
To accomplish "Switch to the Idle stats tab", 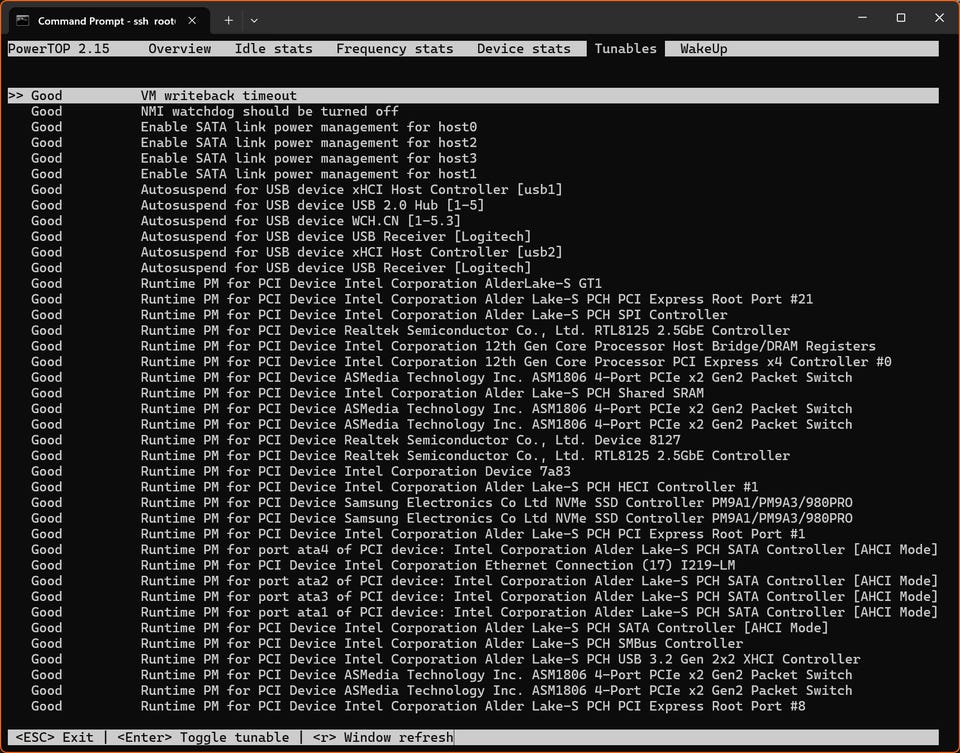I will pyautogui.click(x=273, y=48).
